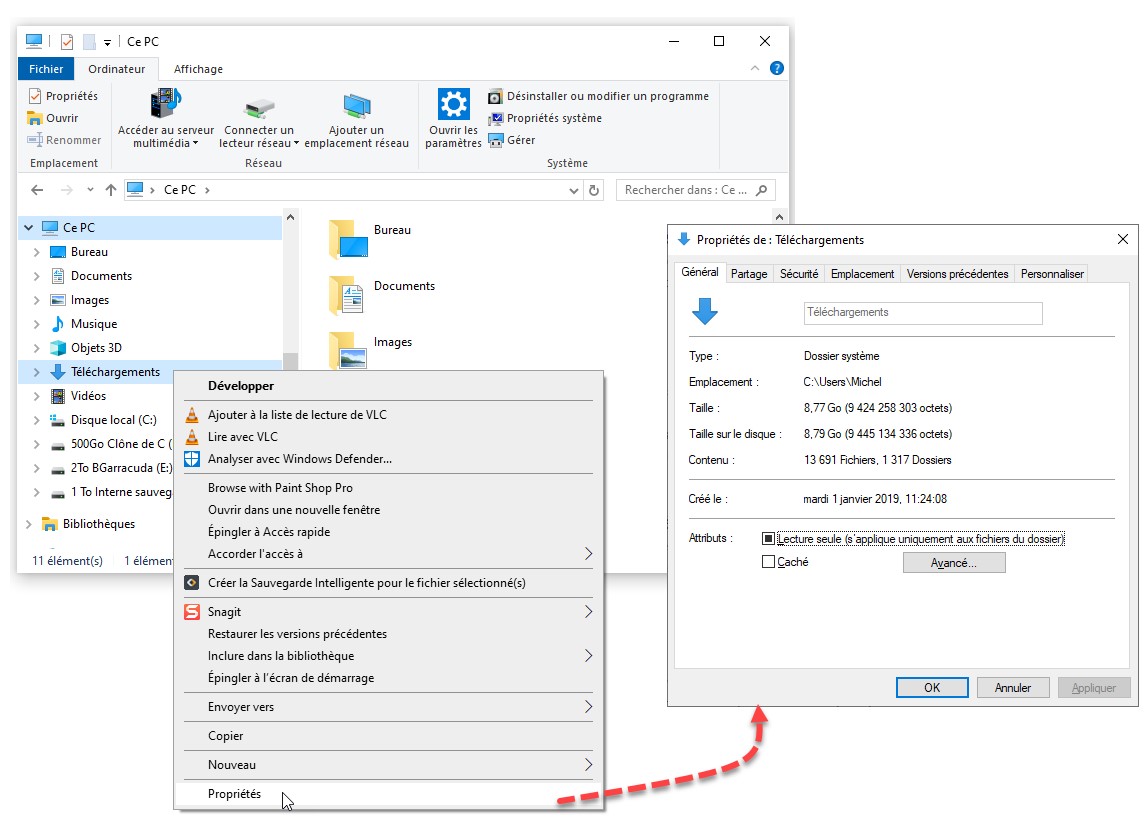
Task: Click the Connecter un lecteur réseau icon
Action: point(258,107)
